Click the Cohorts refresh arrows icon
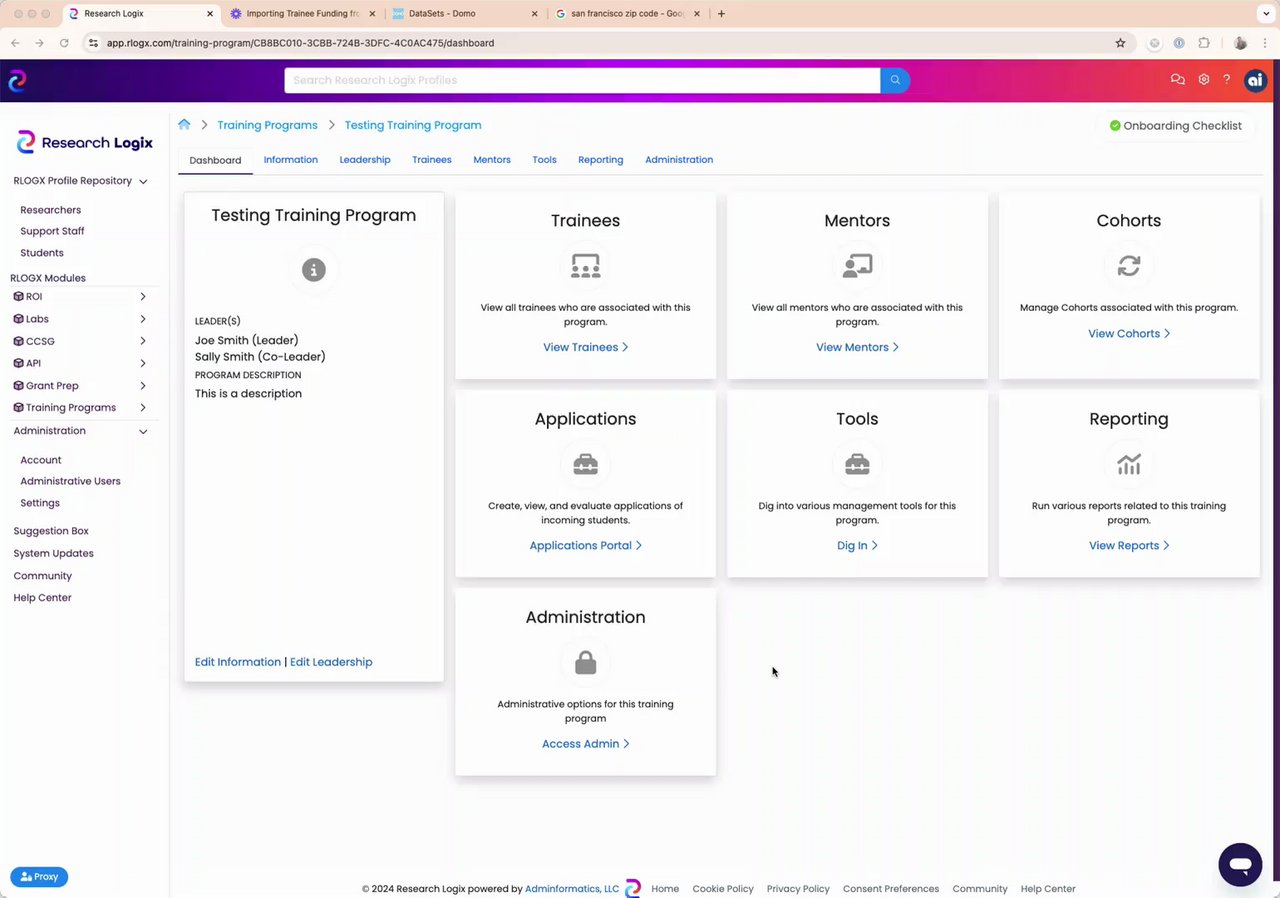 (1129, 265)
